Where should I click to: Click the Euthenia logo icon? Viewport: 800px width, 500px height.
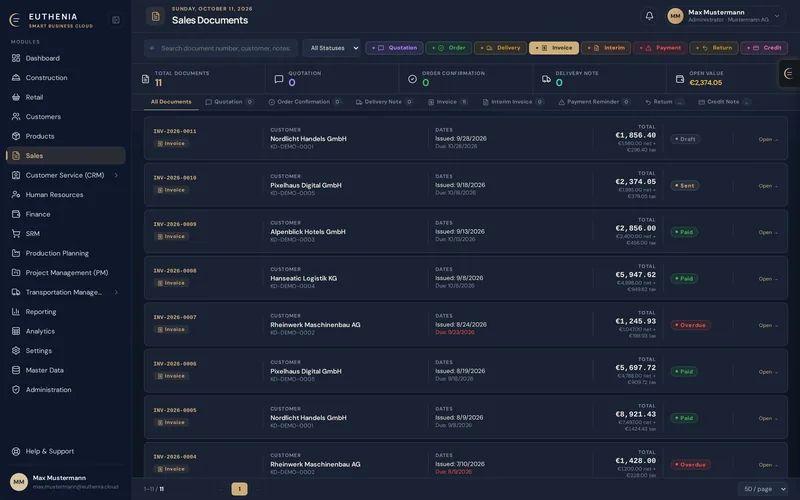15,20
